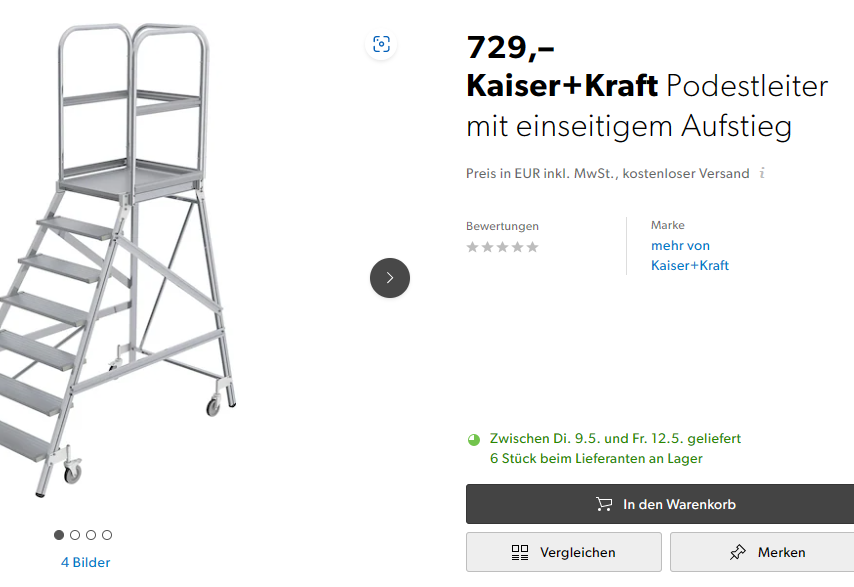854x587 pixels.
Task: Click the Merken button
Action: [762, 552]
